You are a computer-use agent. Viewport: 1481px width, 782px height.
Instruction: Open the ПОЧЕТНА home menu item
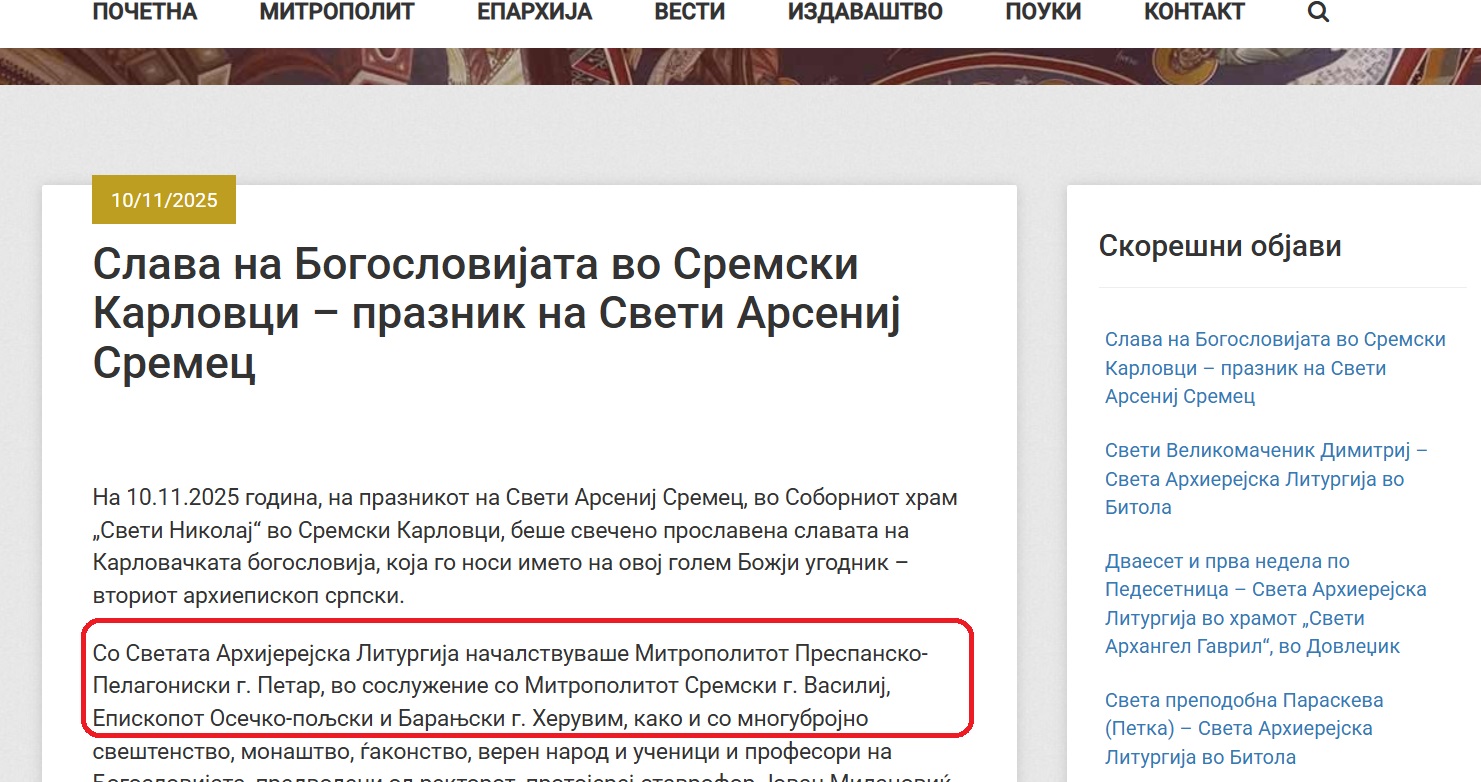coord(145,13)
